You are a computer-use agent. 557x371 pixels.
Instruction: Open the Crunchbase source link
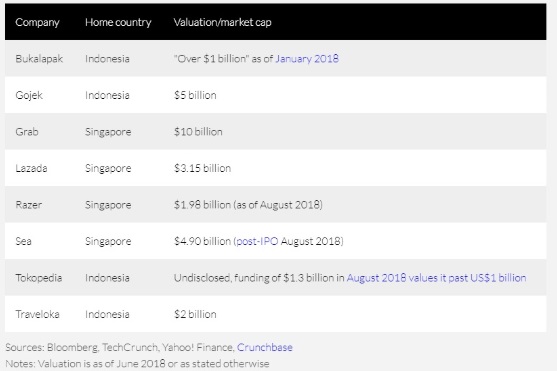pyautogui.click(x=265, y=347)
